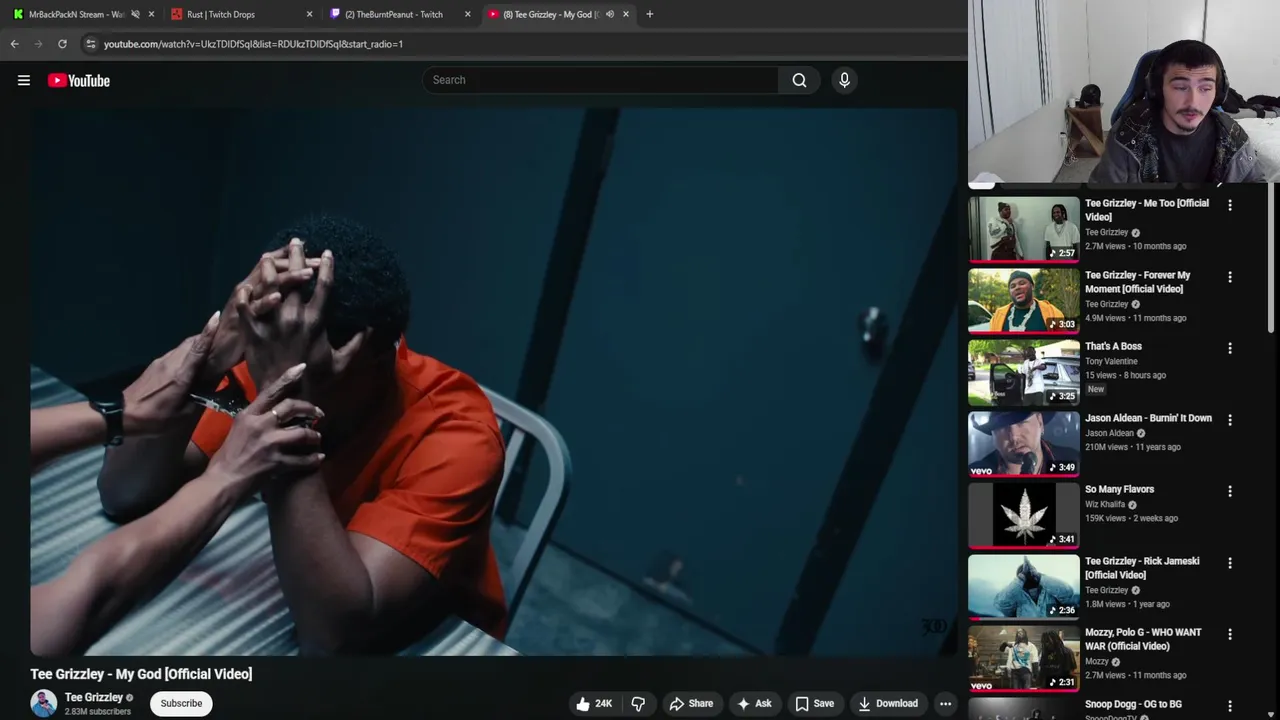Unmute the MrBackPackN tab muted speaker icon
This screenshot has width=1280, height=720.
tap(135, 14)
